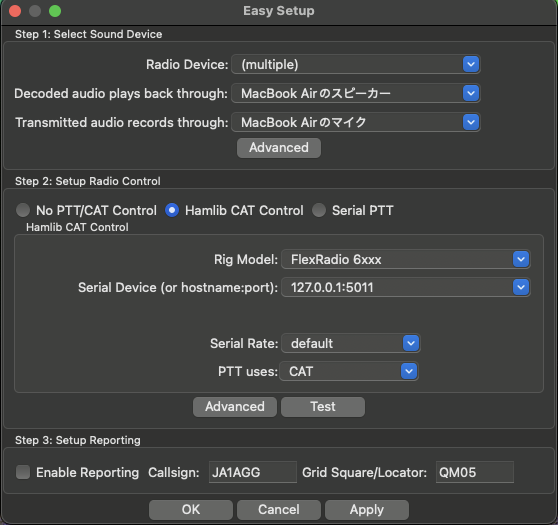The width and height of the screenshot is (558, 525).
Task: Click the Callsign field showing JA1AGG
Action: coord(253,472)
